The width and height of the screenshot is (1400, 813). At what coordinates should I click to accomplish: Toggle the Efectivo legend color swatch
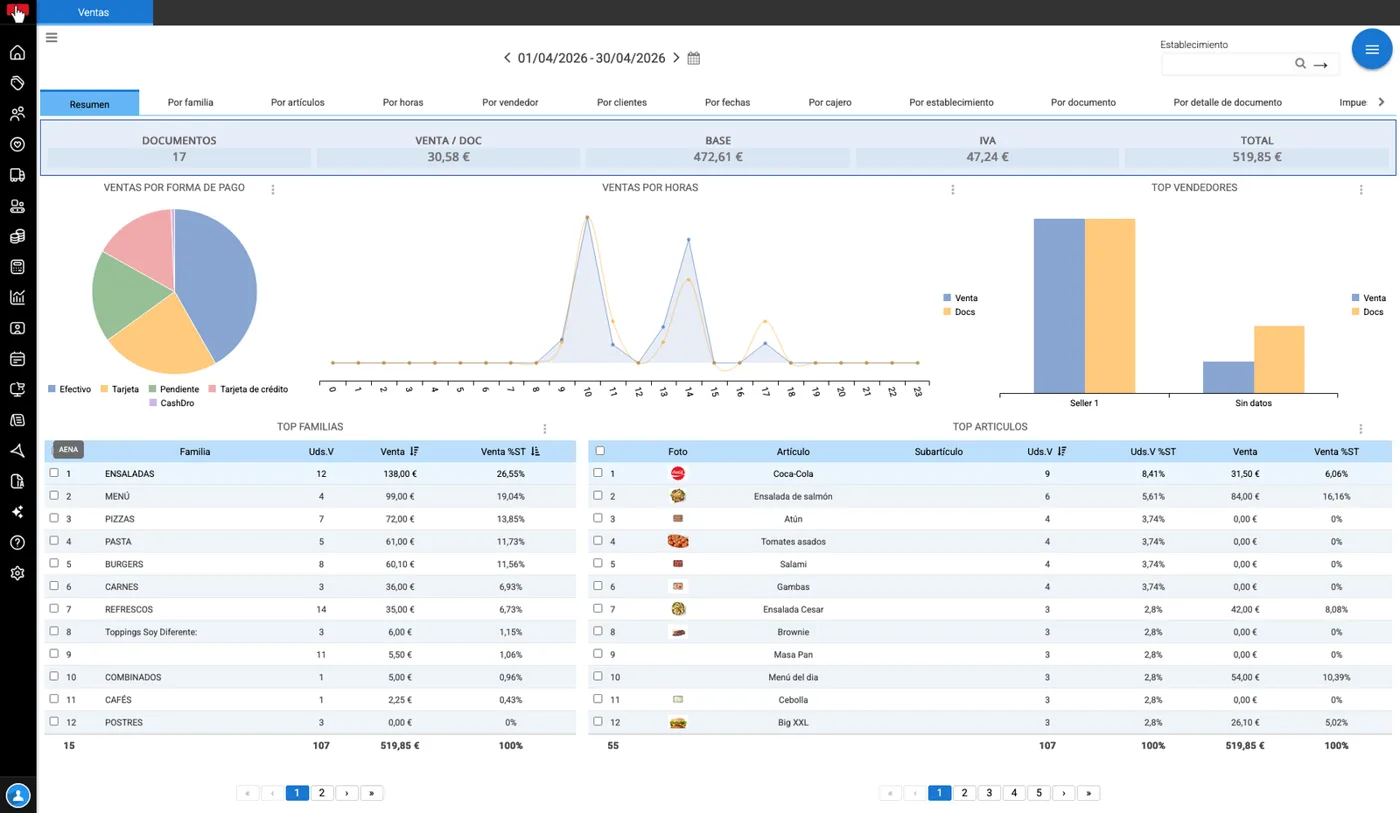(x=52, y=389)
